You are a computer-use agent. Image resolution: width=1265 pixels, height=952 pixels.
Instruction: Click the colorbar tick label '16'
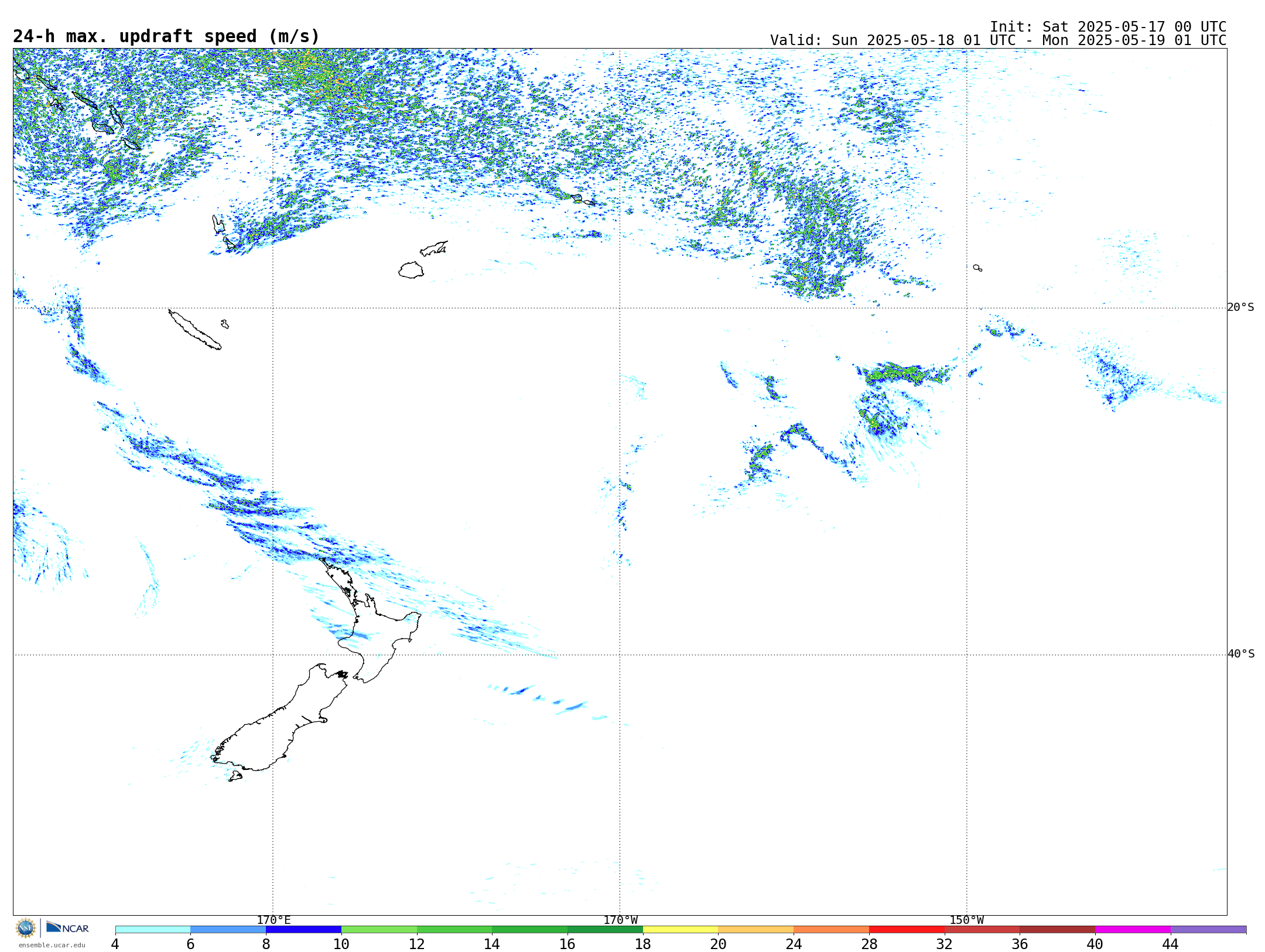coord(567,944)
